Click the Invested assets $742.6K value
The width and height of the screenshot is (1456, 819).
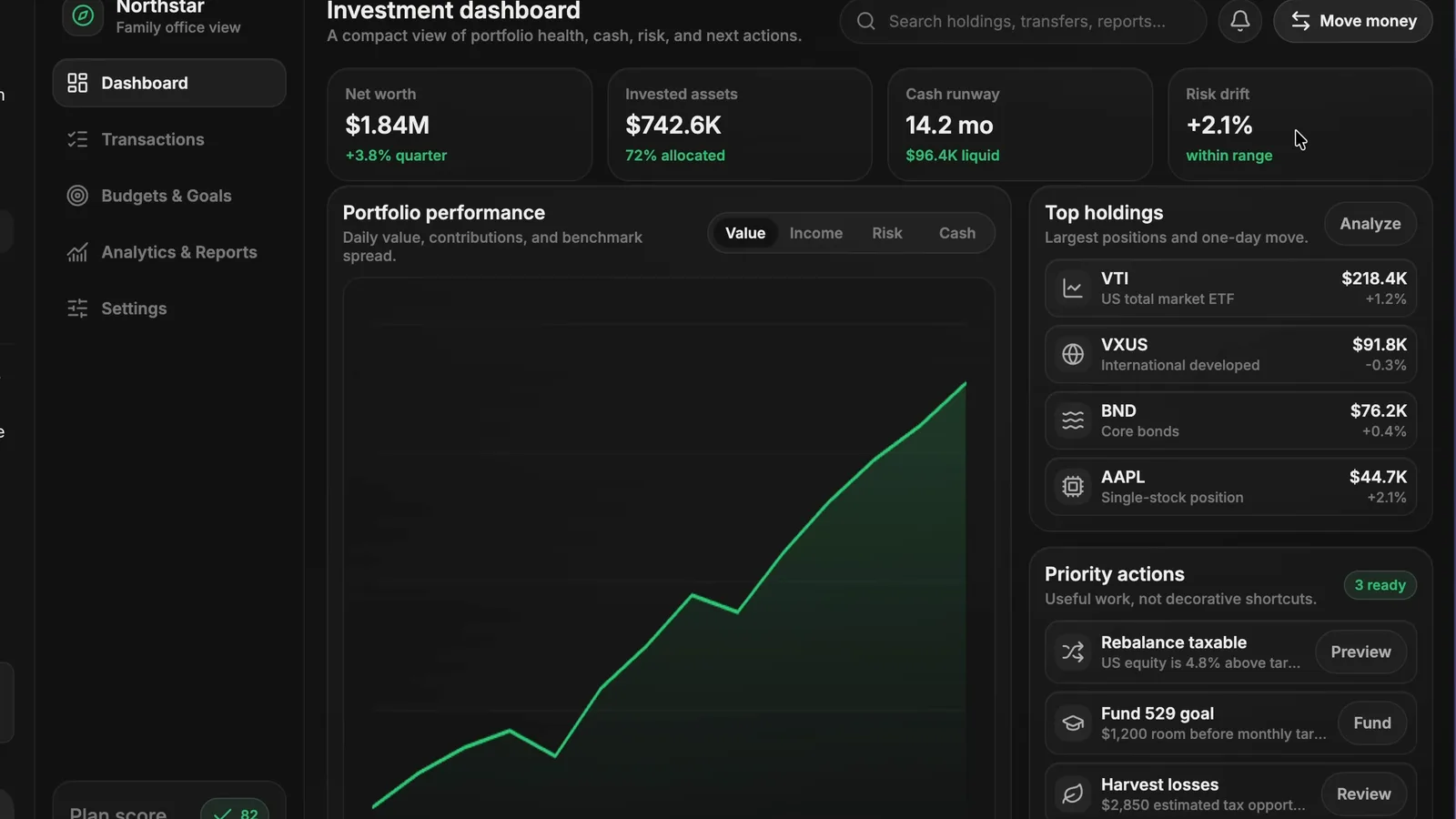(x=673, y=125)
